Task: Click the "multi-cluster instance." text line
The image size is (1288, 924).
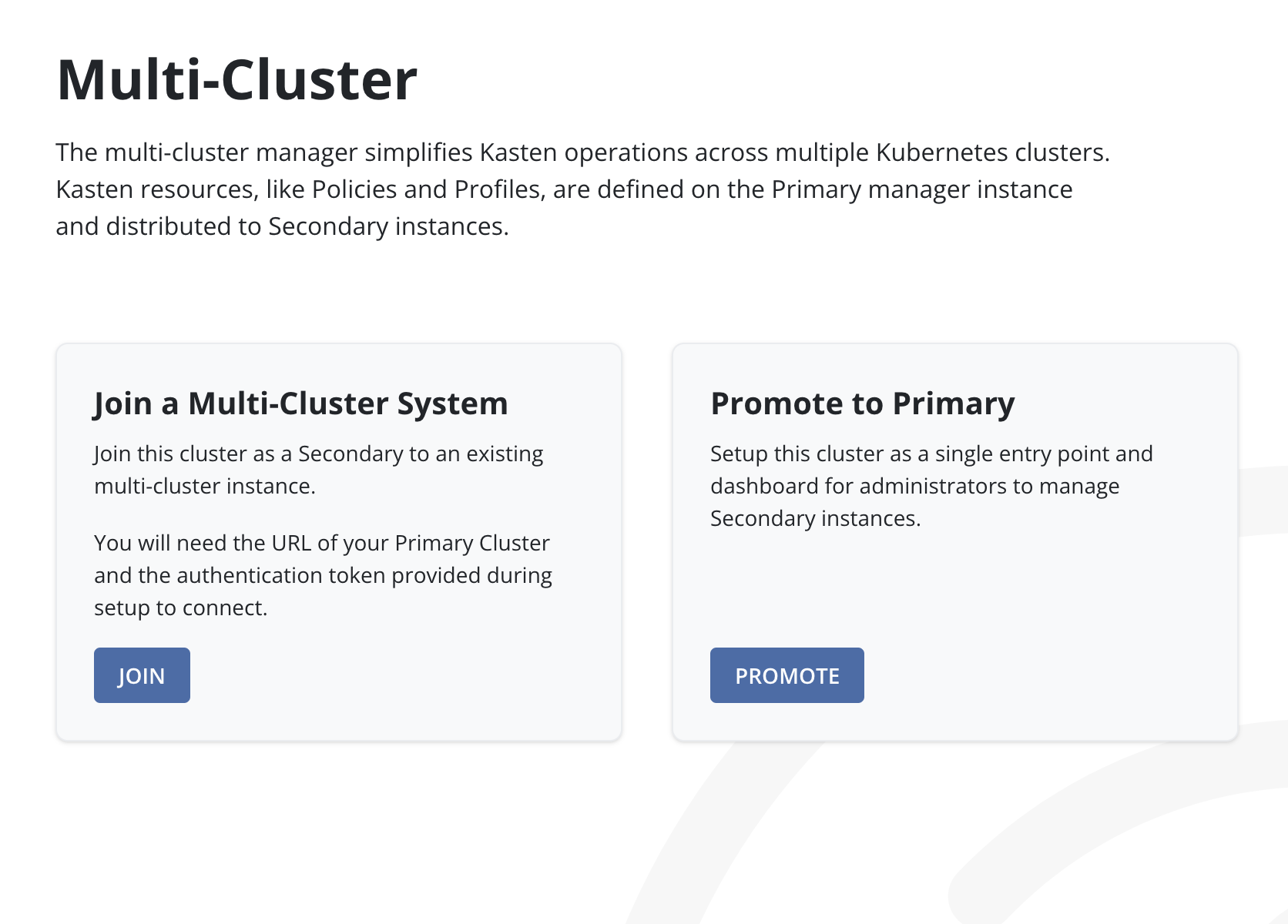Action: click(205, 486)
